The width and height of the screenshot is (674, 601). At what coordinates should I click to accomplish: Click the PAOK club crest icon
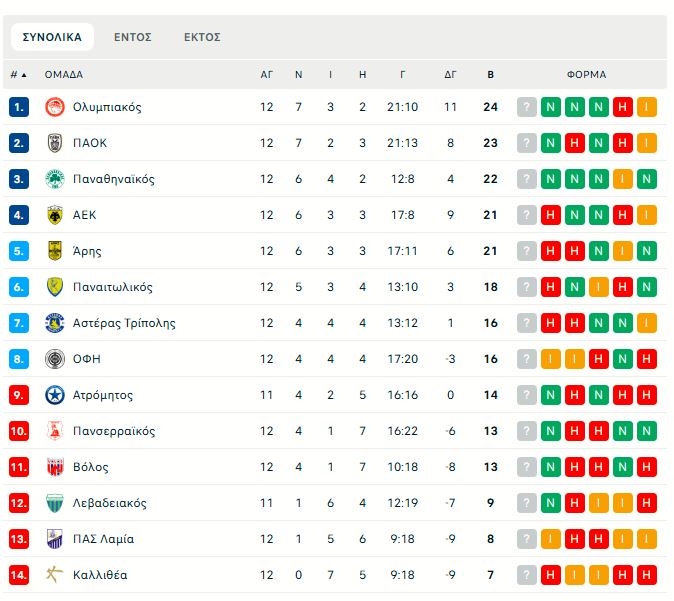tap(55, 143)
